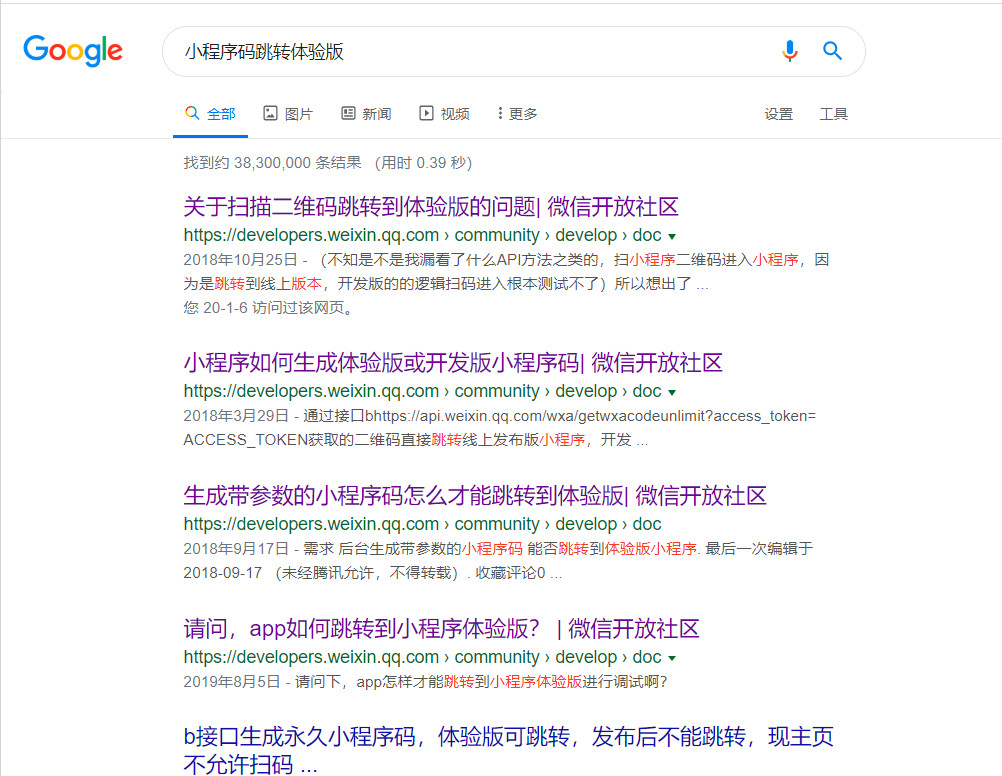Click the results count text 找到约 38,300,000 条结果
The image size is (1002, 776).
pos(272,163)
